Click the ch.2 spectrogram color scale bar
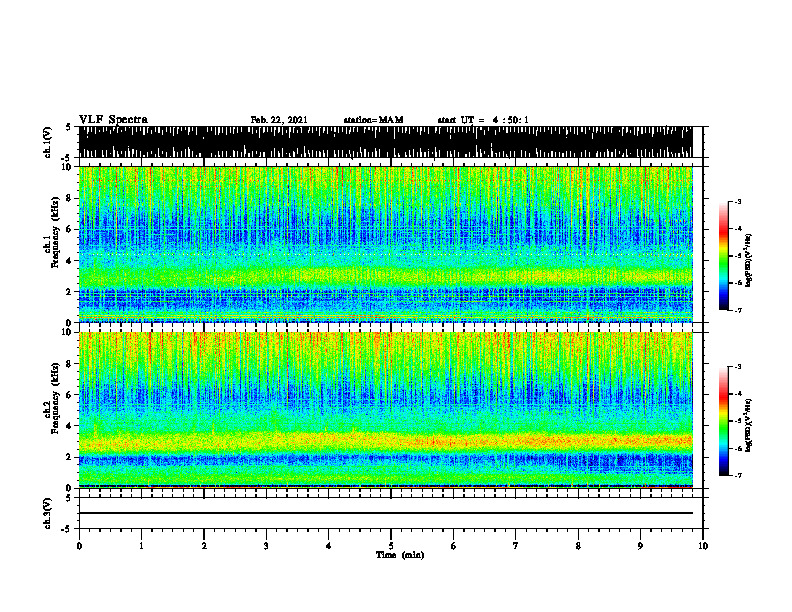The width and height of the screenshot is (792, 612). point(724,421)
